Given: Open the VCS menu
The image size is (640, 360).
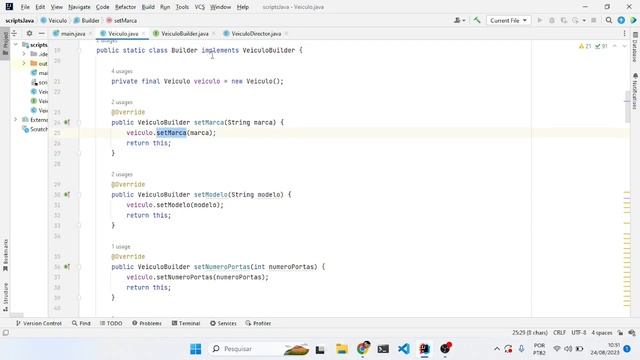Looking at the screenshot, I should [x=200, y=7].
